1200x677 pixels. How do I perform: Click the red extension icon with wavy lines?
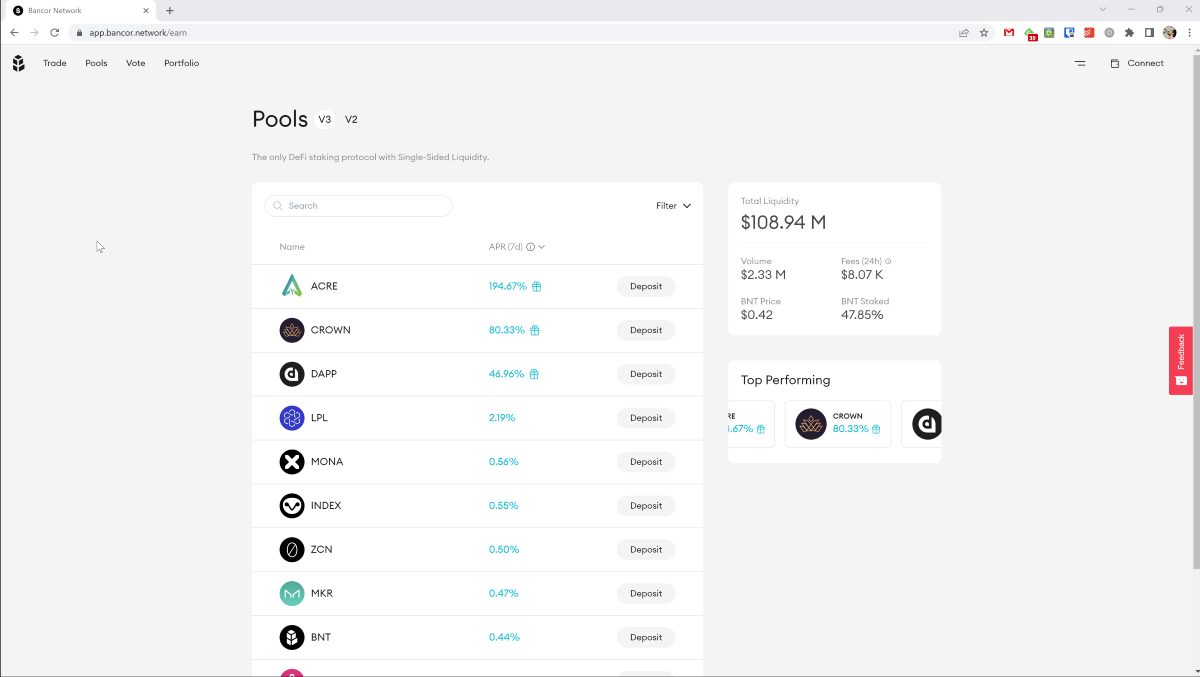pyautogui.click(x=1089, y=33)
